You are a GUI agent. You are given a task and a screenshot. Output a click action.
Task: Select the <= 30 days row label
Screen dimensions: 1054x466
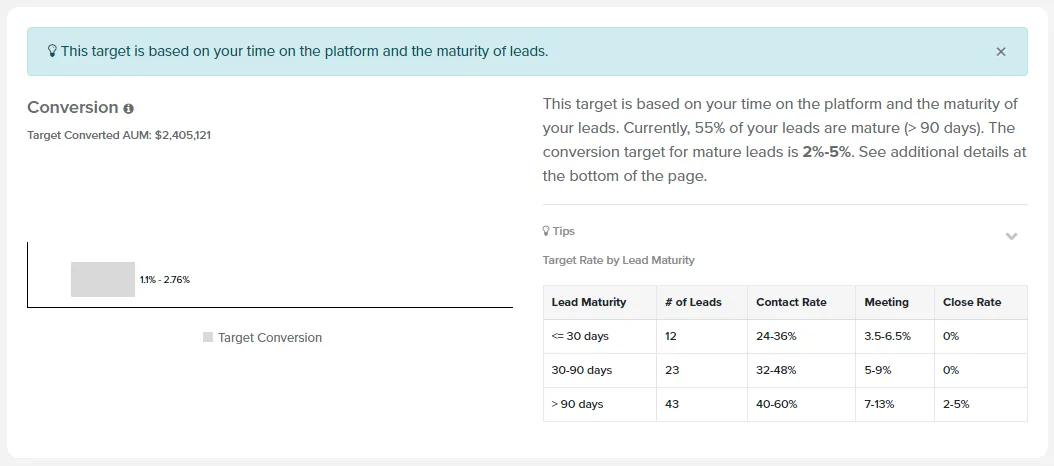[x=580, y=336]
